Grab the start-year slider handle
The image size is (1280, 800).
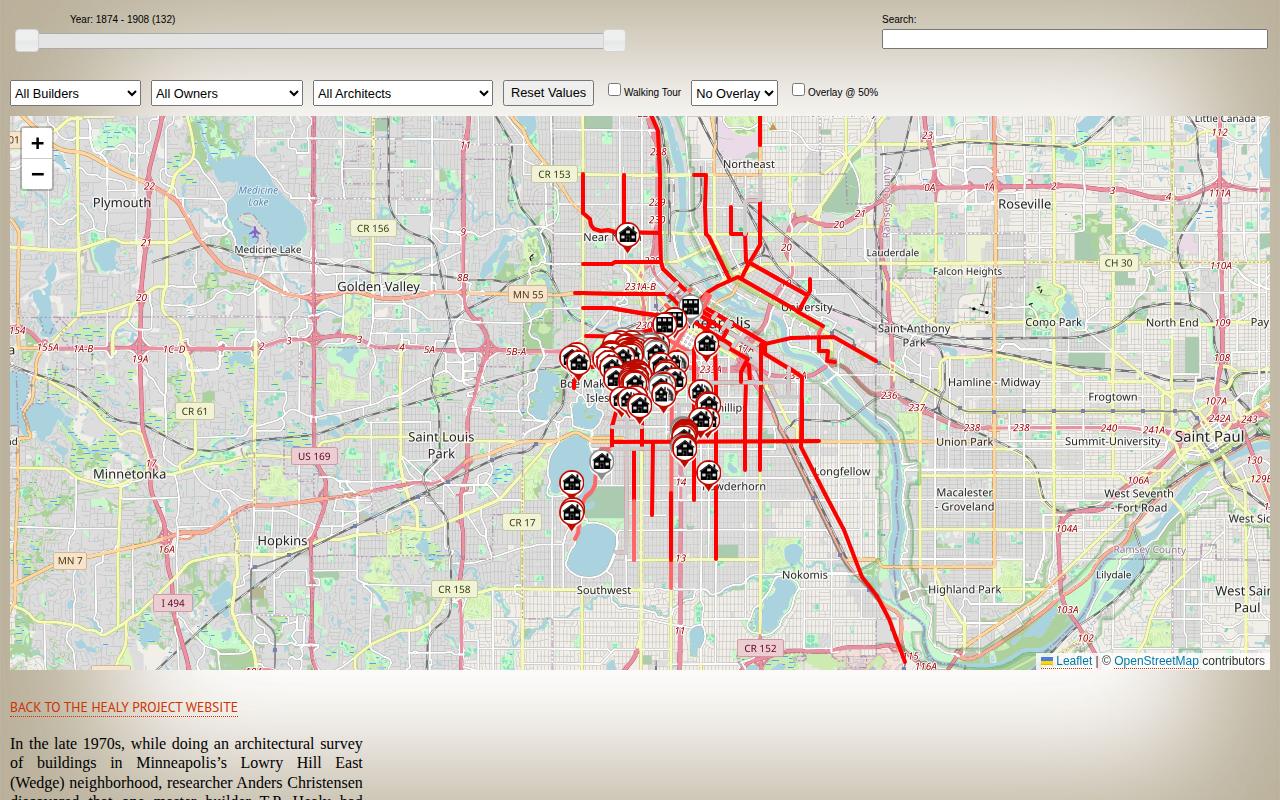tap(27, 40)
